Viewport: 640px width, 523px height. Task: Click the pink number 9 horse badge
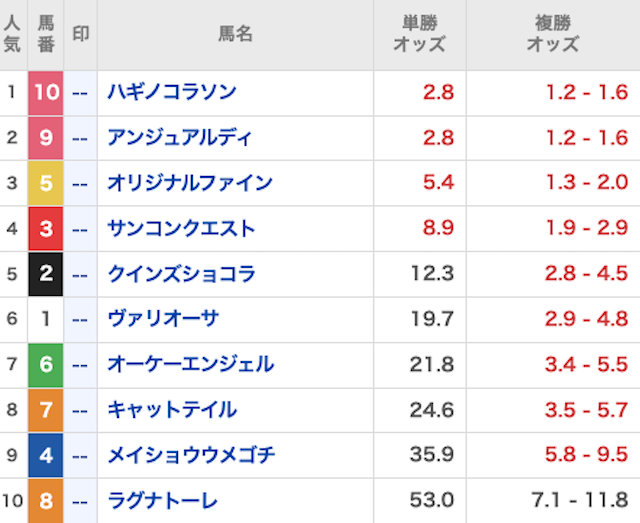tap(46, 138)
